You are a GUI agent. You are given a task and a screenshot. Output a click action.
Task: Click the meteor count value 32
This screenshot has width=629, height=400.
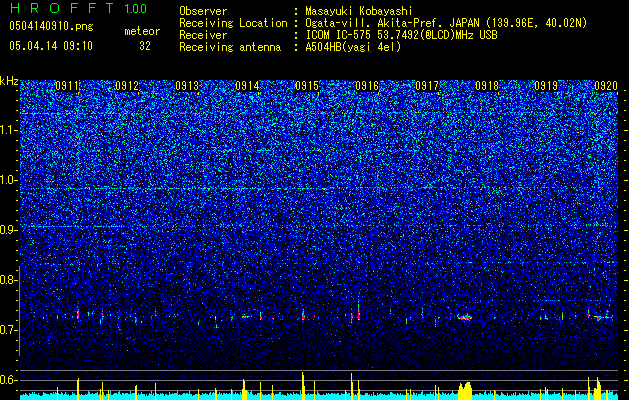coord(145,46)
